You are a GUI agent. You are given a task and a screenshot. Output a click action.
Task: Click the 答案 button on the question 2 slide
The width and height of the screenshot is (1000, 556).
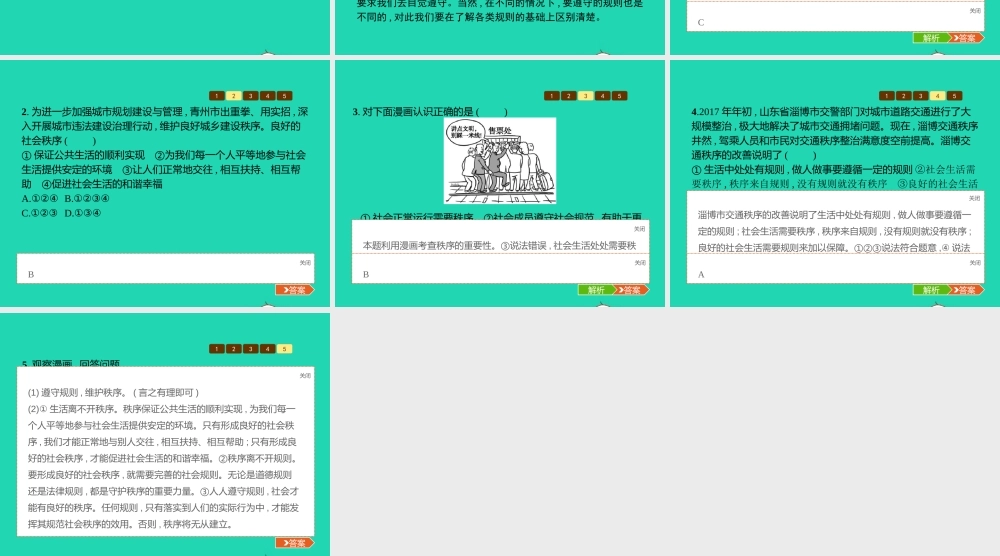pos(295,290)
